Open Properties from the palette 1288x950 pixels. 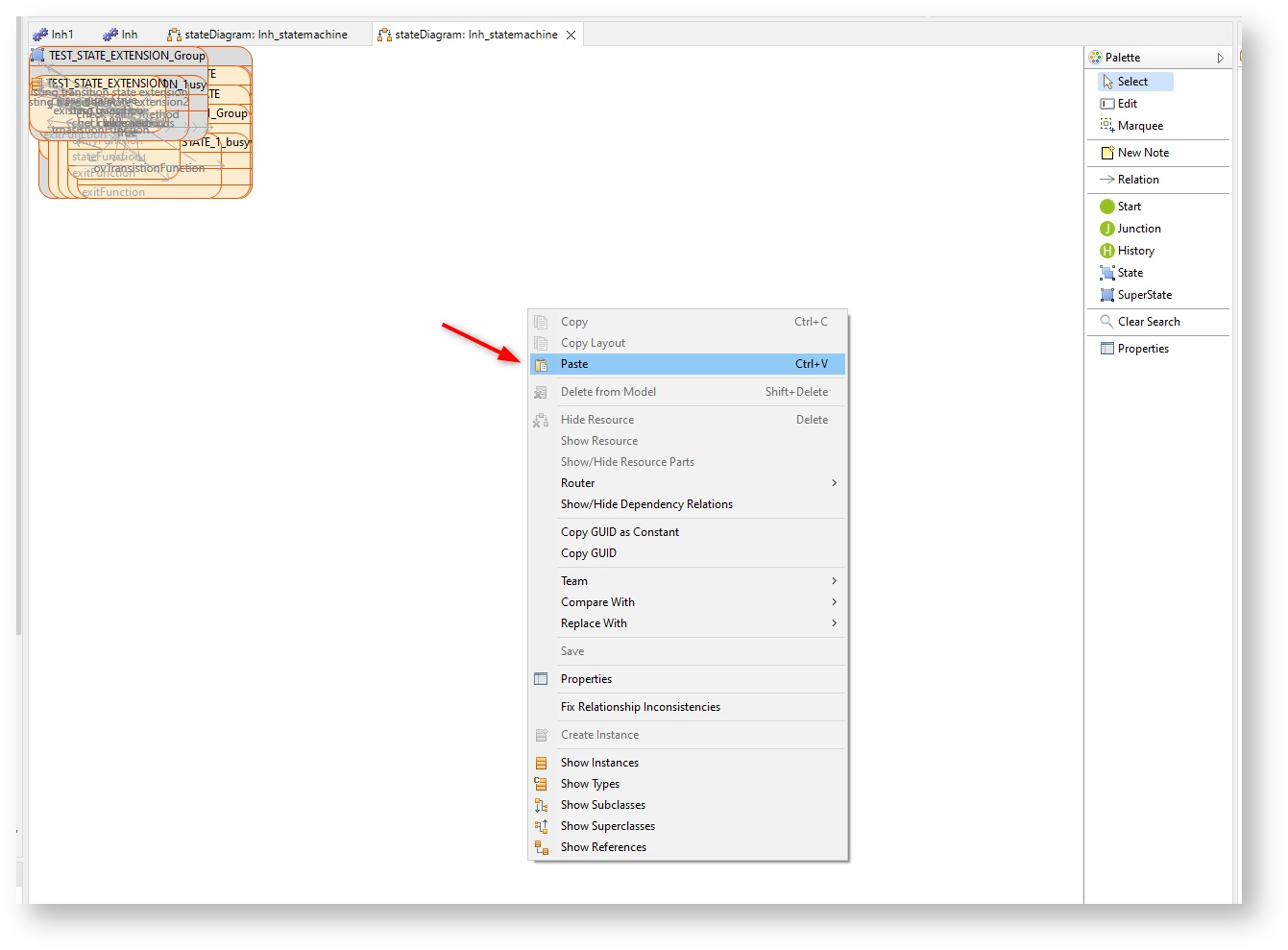tap(1143, 349)
